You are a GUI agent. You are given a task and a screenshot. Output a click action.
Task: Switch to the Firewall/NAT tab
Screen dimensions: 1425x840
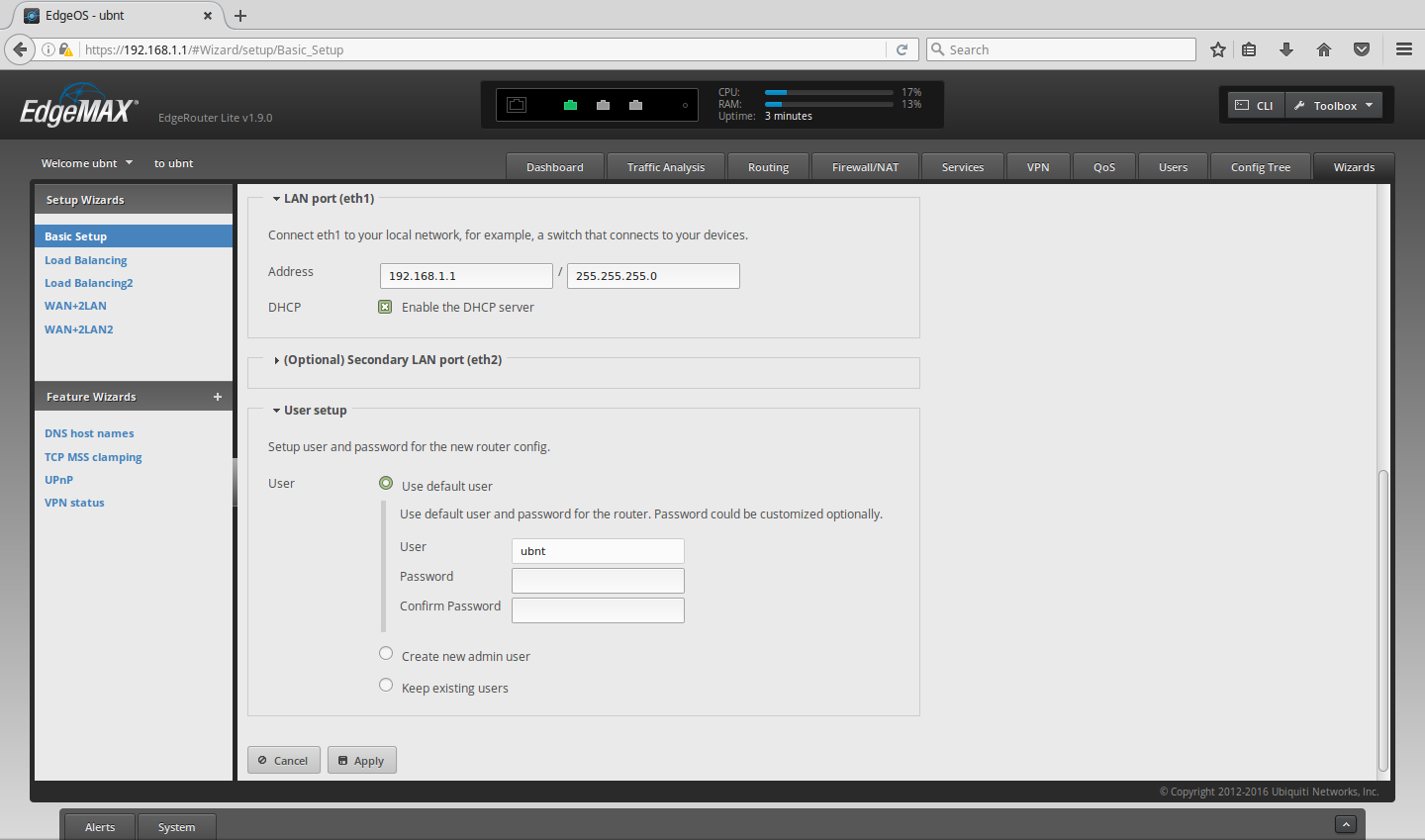865,167
